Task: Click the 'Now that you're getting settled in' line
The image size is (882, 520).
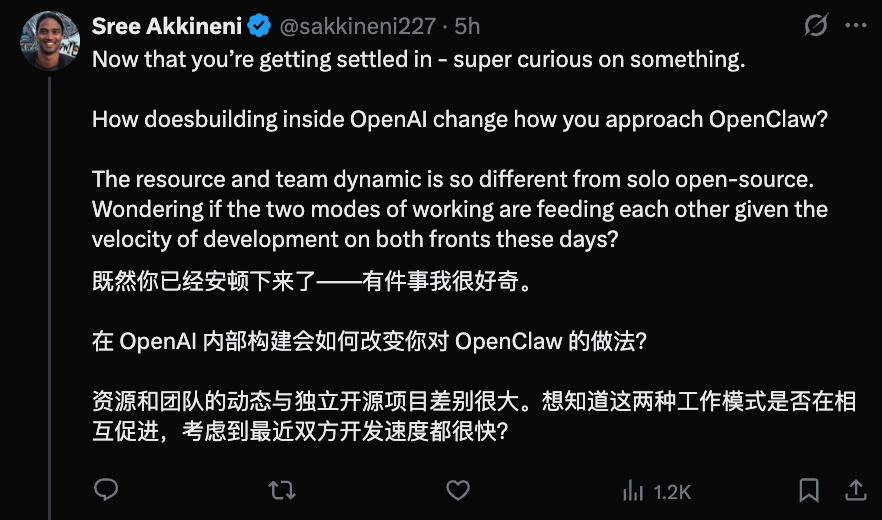Action: [419, 59]
